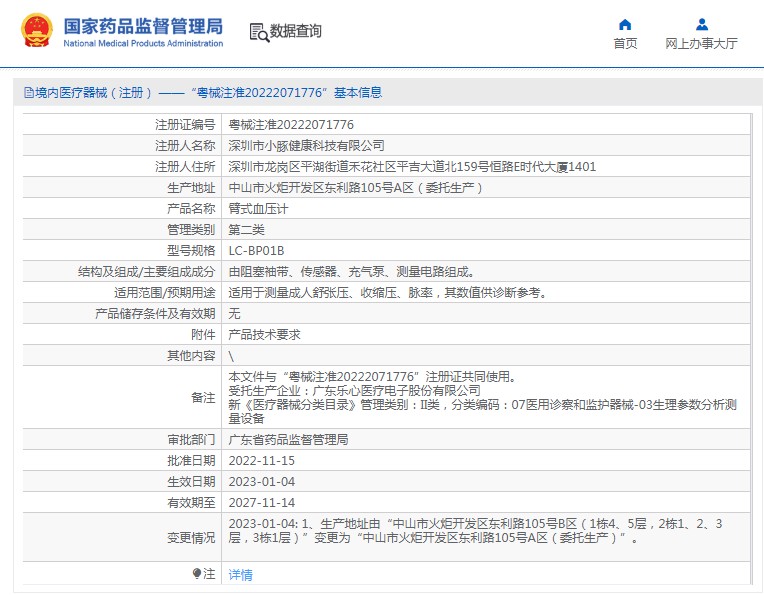
Task: Select attachment value 产品技术要求
Action: [x=265, y=334]
